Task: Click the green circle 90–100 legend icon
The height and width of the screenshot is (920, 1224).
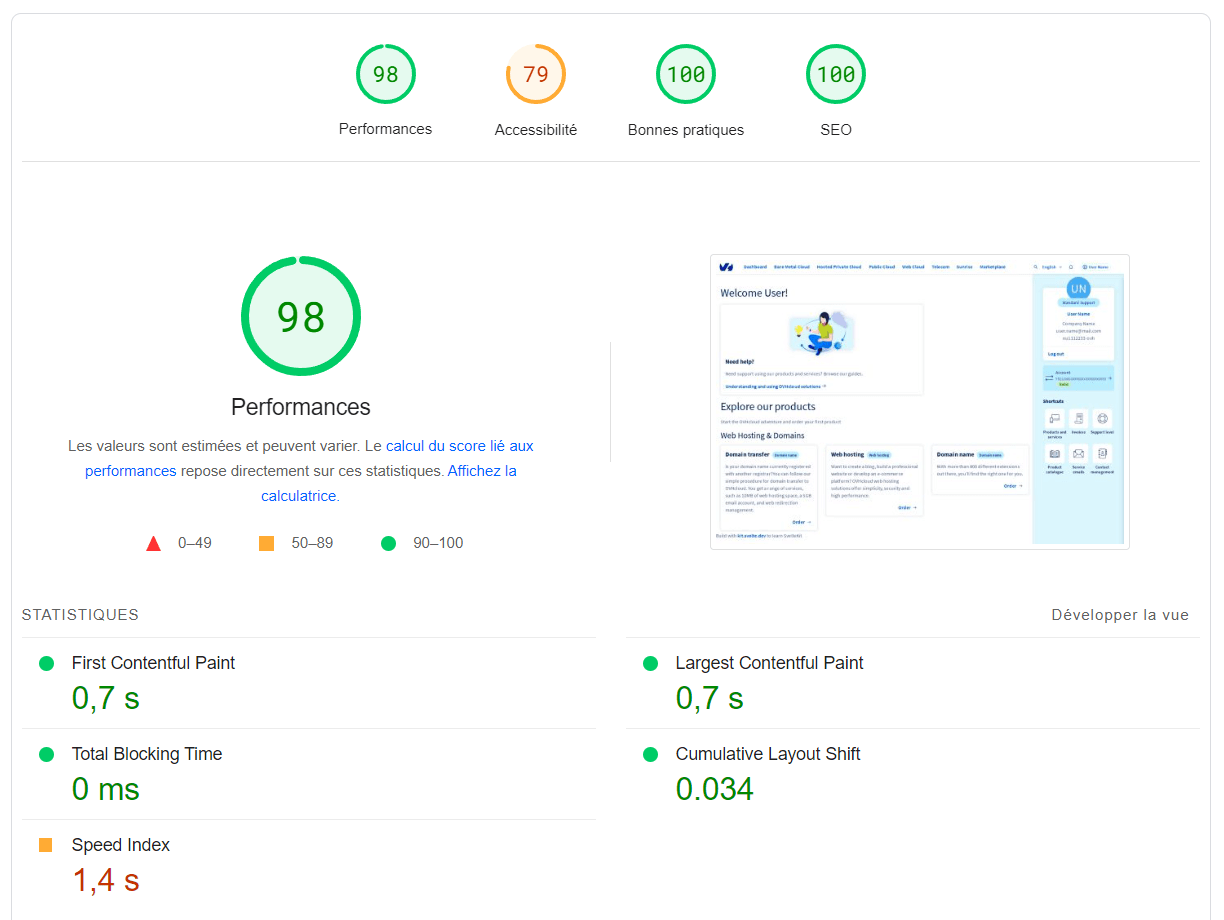Action: tap(388, 544)
